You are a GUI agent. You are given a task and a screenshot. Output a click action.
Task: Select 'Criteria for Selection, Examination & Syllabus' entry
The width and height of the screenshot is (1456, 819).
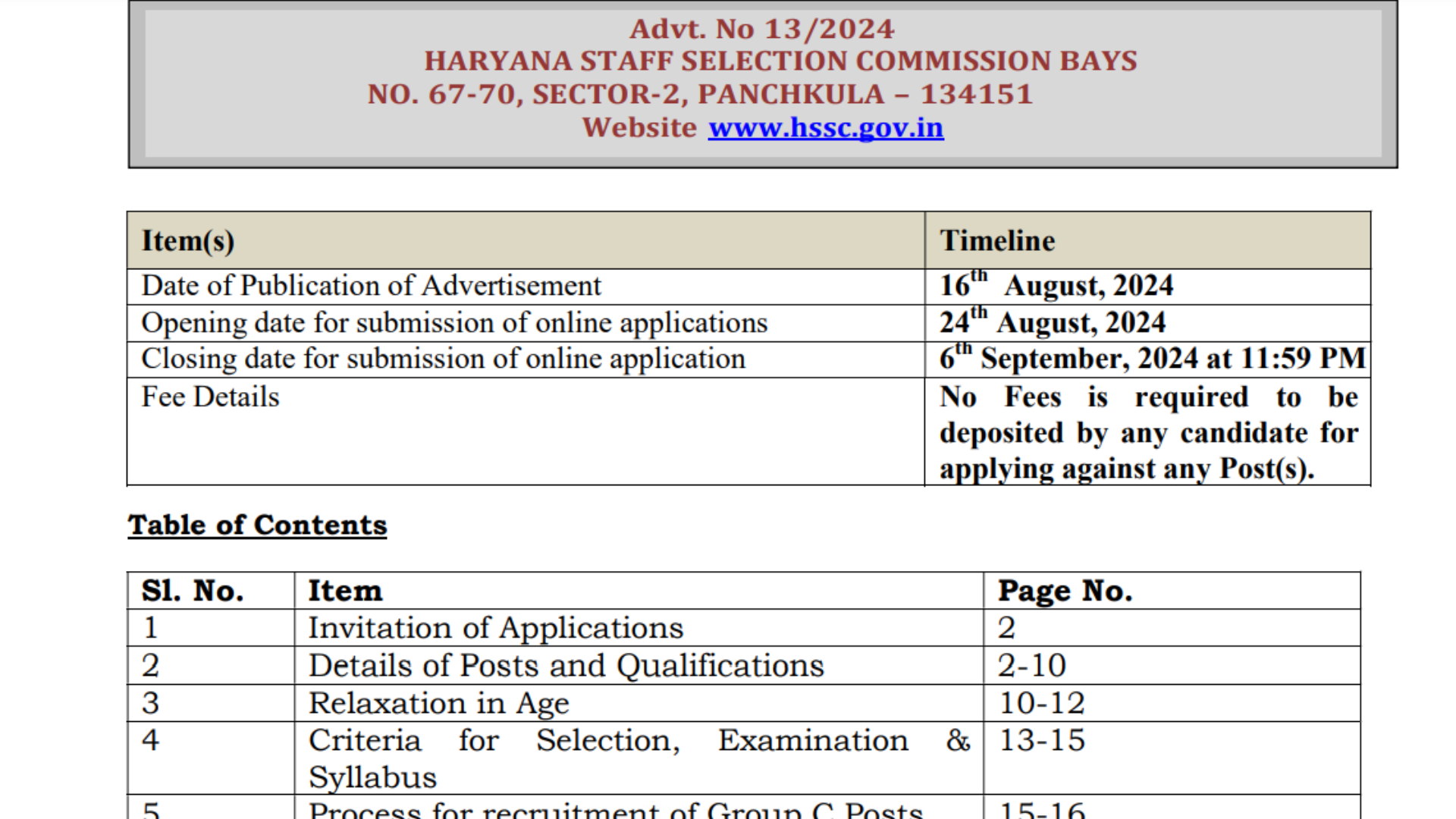click(639, 758)
